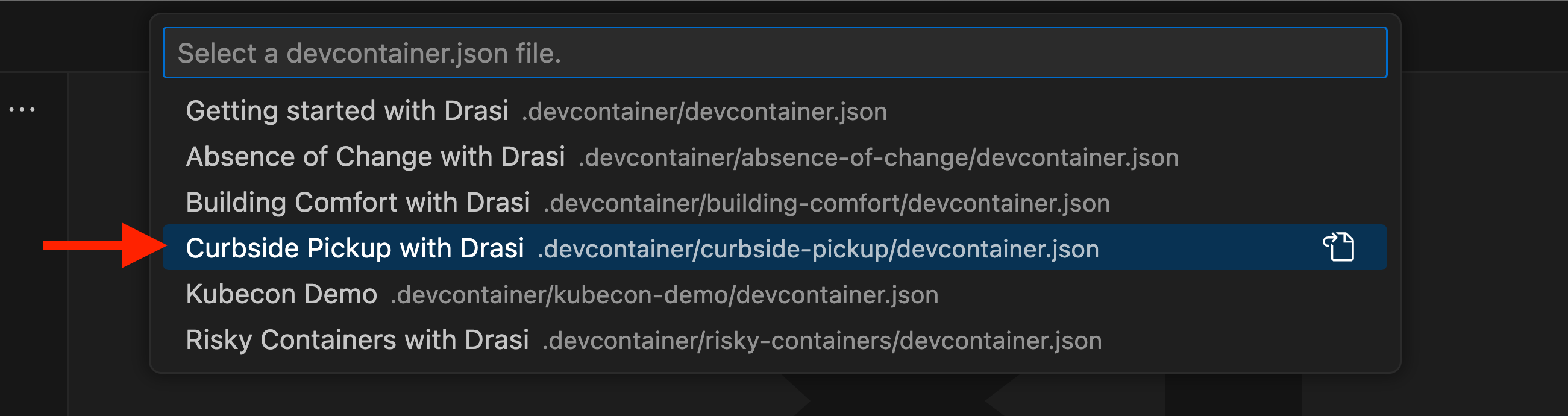Click the building-comfort devcontainer path text

[827, 203]
